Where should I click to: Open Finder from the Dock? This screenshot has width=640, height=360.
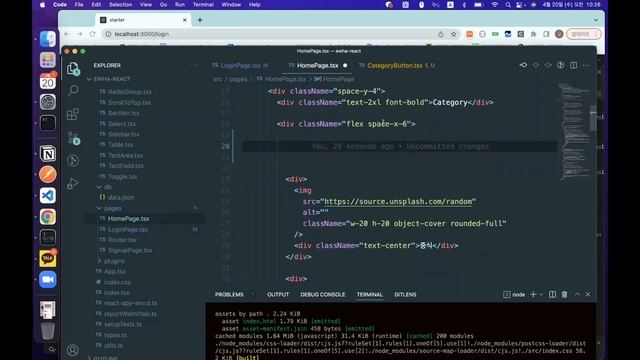pyautogui.click(x=48, y=39)
